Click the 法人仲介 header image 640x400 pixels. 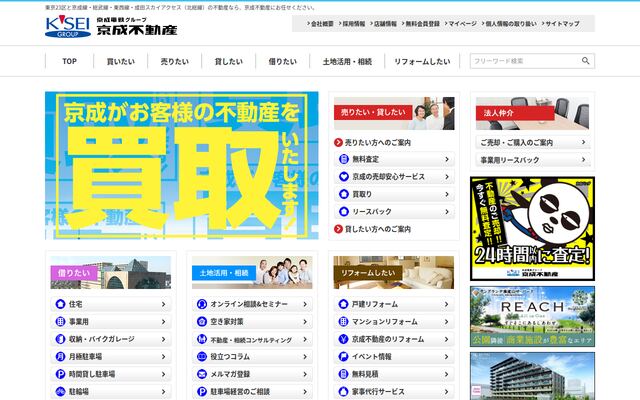tap(532, 113)
